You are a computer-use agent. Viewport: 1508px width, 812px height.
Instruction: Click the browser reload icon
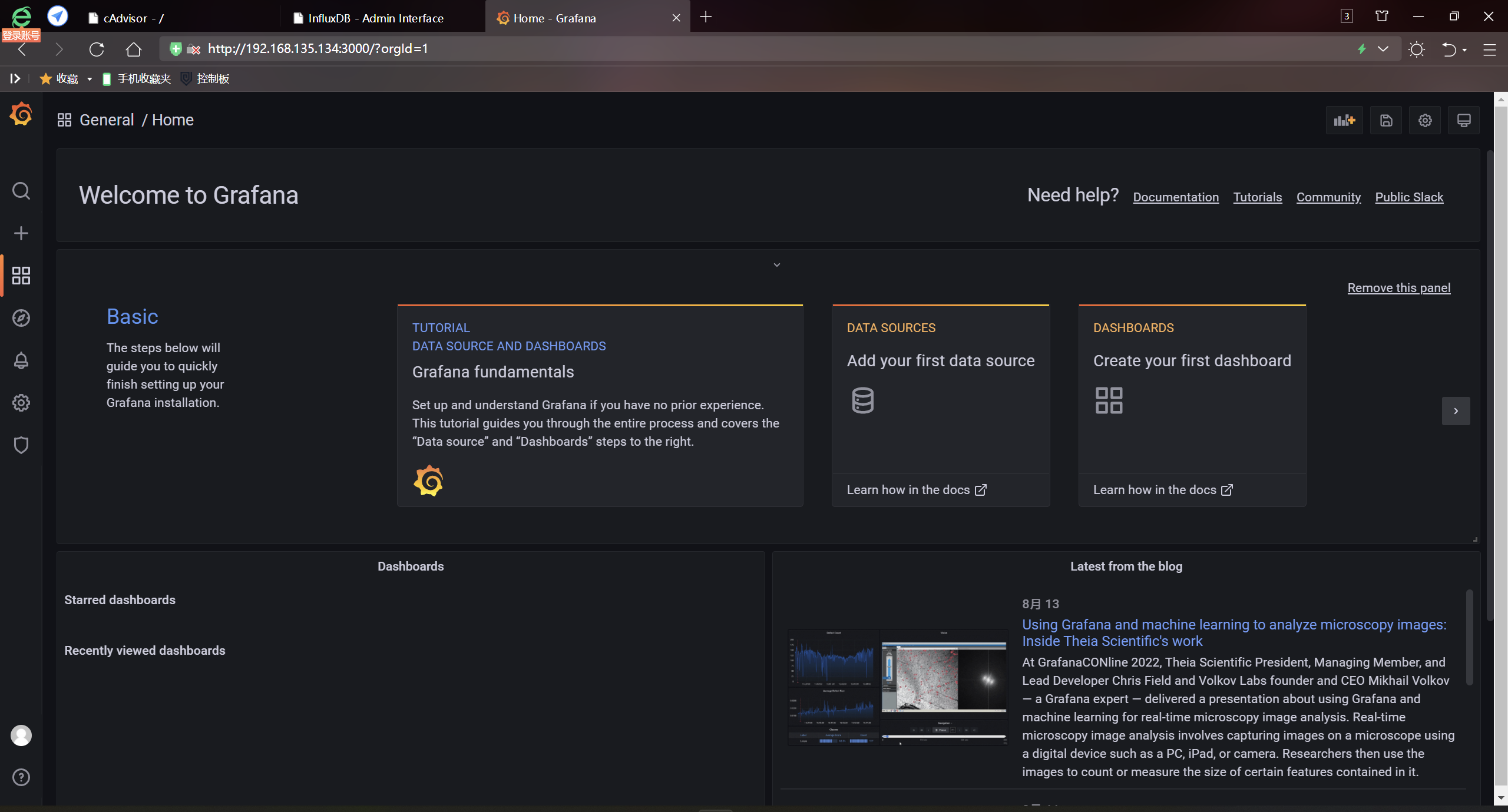(x=97, y=49)
